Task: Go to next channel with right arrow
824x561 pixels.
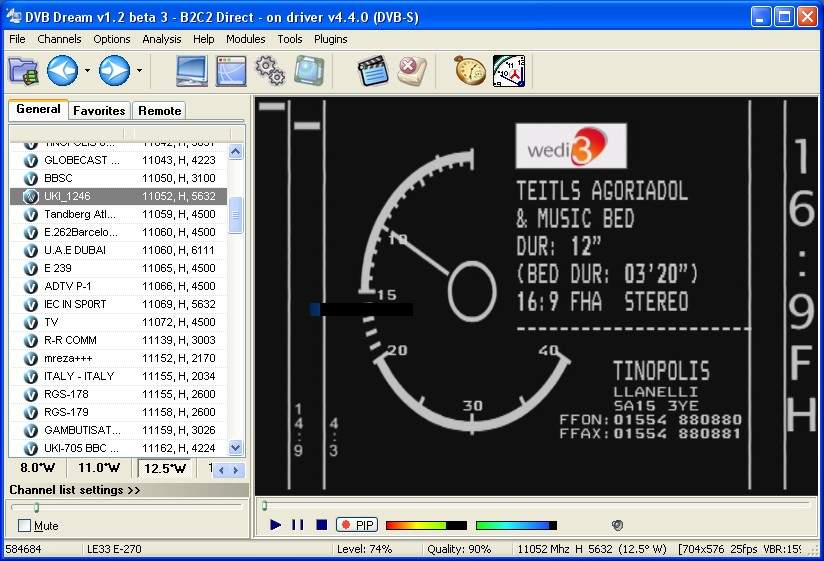Action: (x=113, y=71)
